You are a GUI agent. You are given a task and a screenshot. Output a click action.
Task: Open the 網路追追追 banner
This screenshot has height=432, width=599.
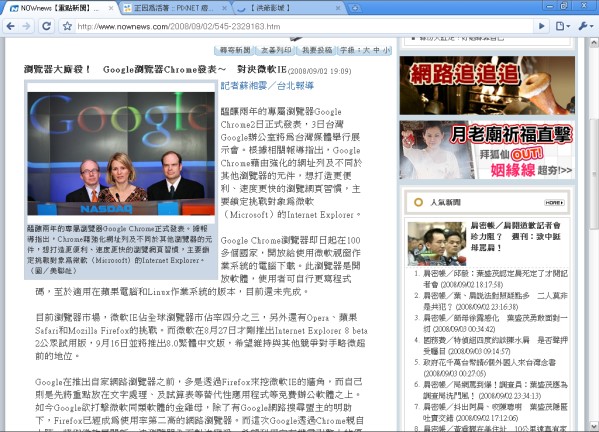(x=487, y=85)
